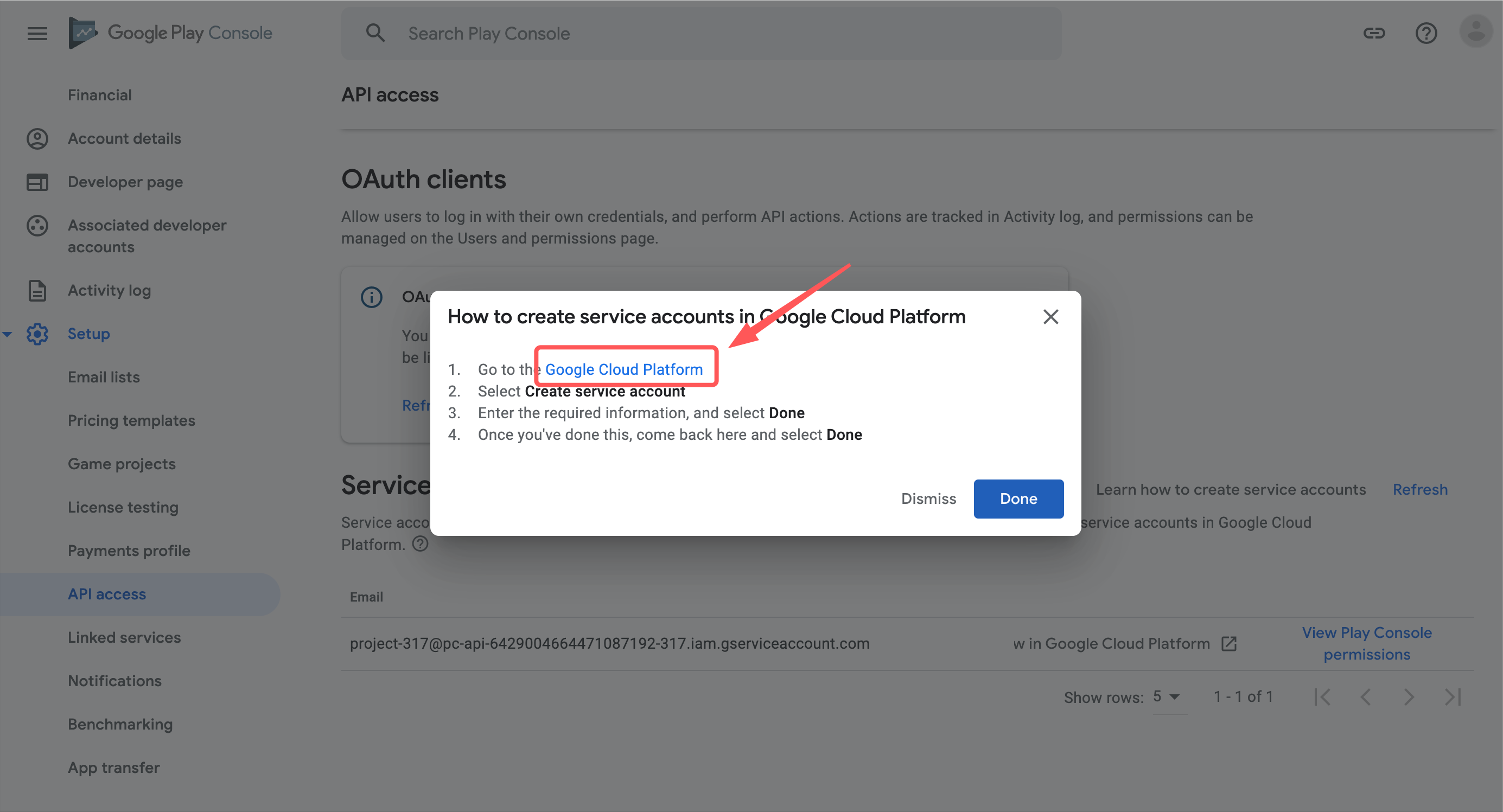1503x812 pixels.
Task: Open Notifications settings
Action: tap(114, 681)
